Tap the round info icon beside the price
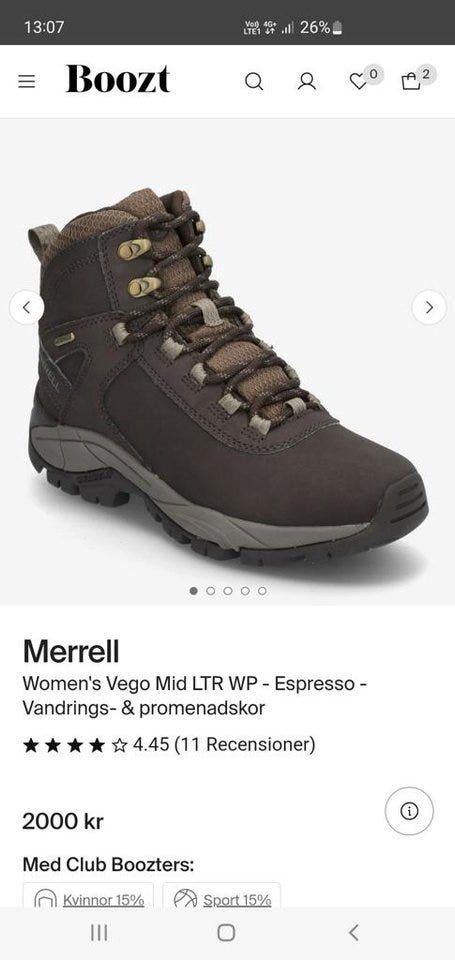The image size is (455, 960). coord(409,811)
